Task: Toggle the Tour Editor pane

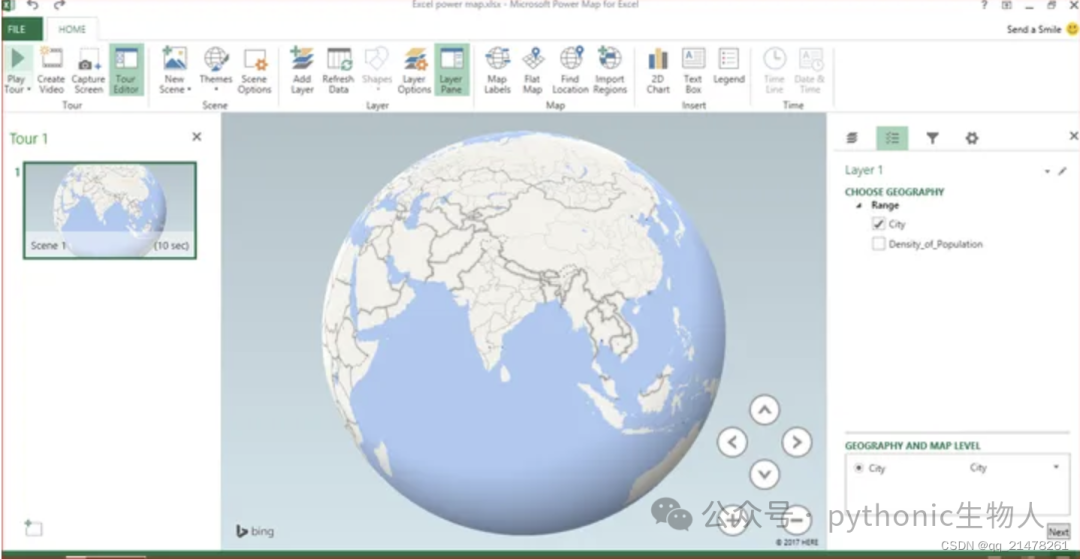Action: coord(126,70)
